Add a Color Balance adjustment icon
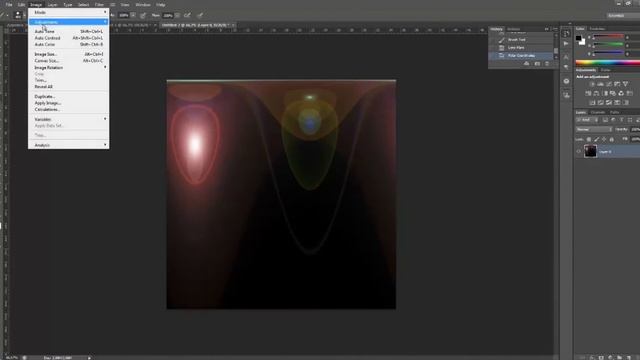640x360 pixels. point(596,93)
